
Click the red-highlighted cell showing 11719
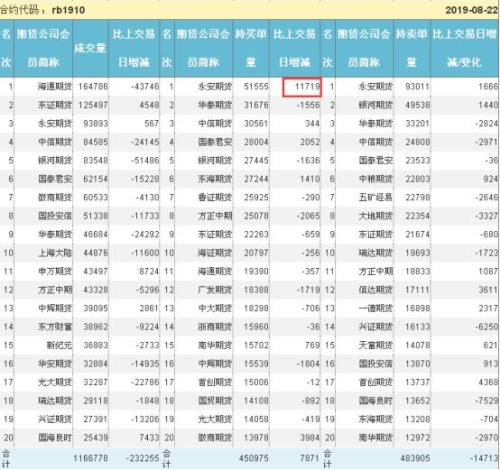[x=302, y=87]
